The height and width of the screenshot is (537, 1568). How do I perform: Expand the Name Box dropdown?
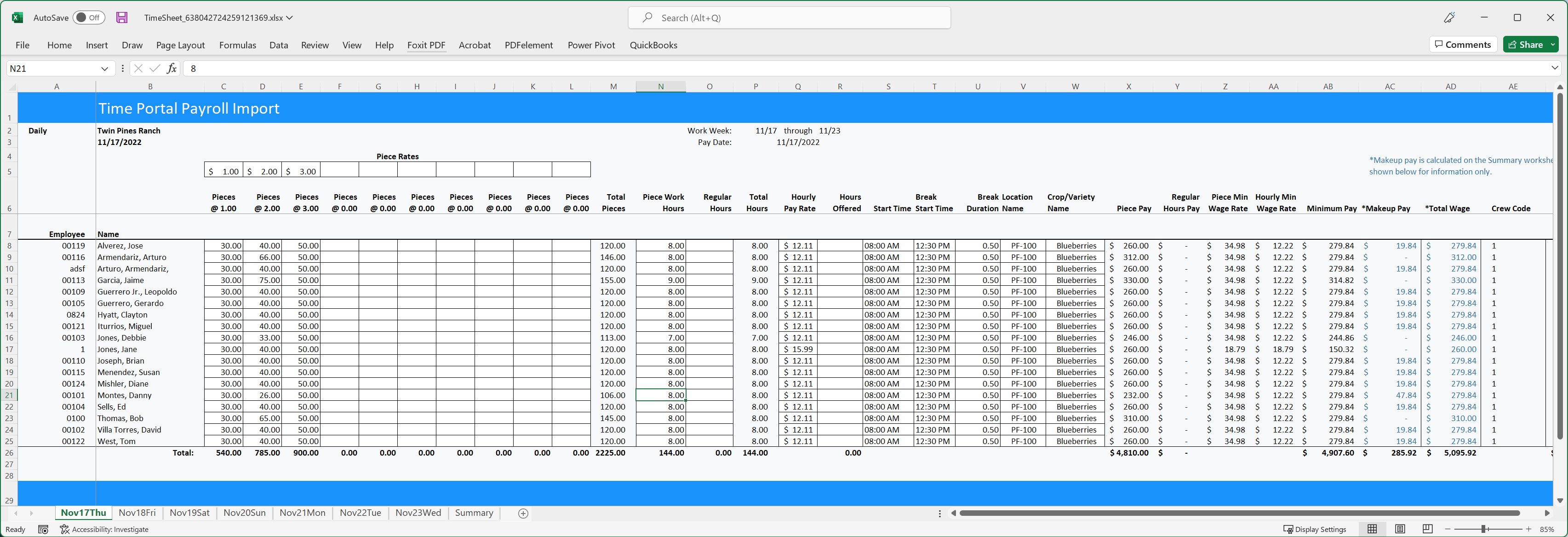104,68
